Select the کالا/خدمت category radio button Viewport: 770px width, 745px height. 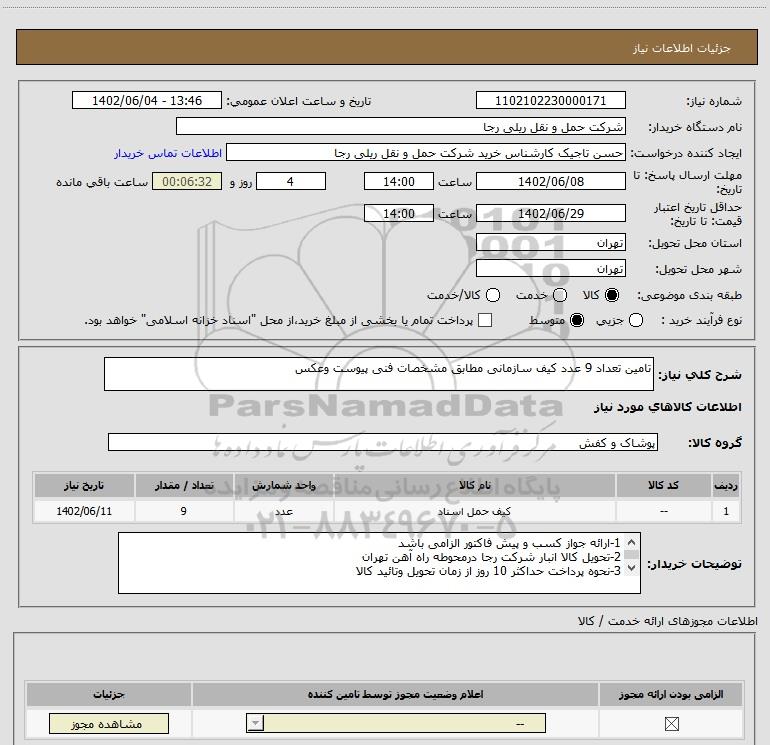(x=493, y=295)
